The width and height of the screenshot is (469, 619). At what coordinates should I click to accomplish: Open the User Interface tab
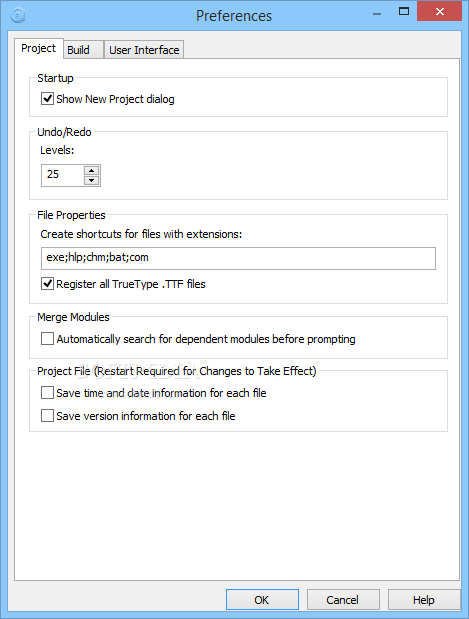coord(144,50)
